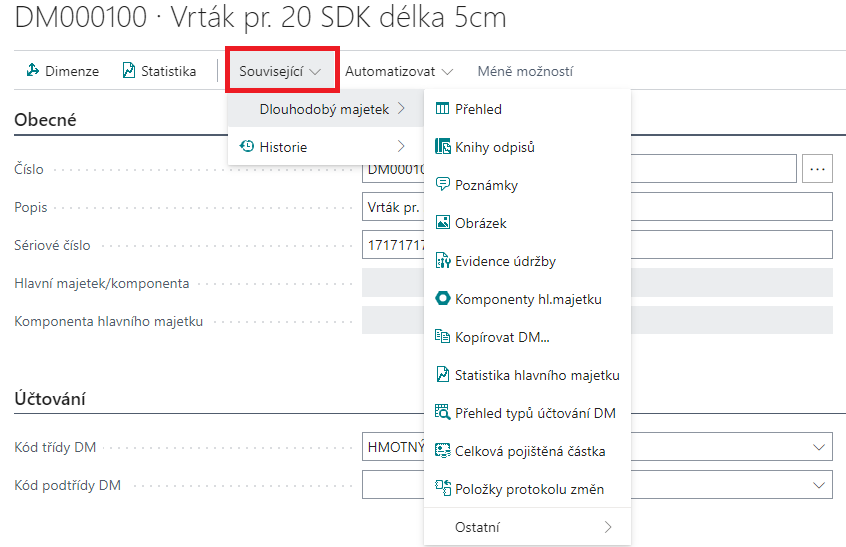Select the Přehled table icon
846x547 pixels.
pyautogui.click(x=443, y=109)
